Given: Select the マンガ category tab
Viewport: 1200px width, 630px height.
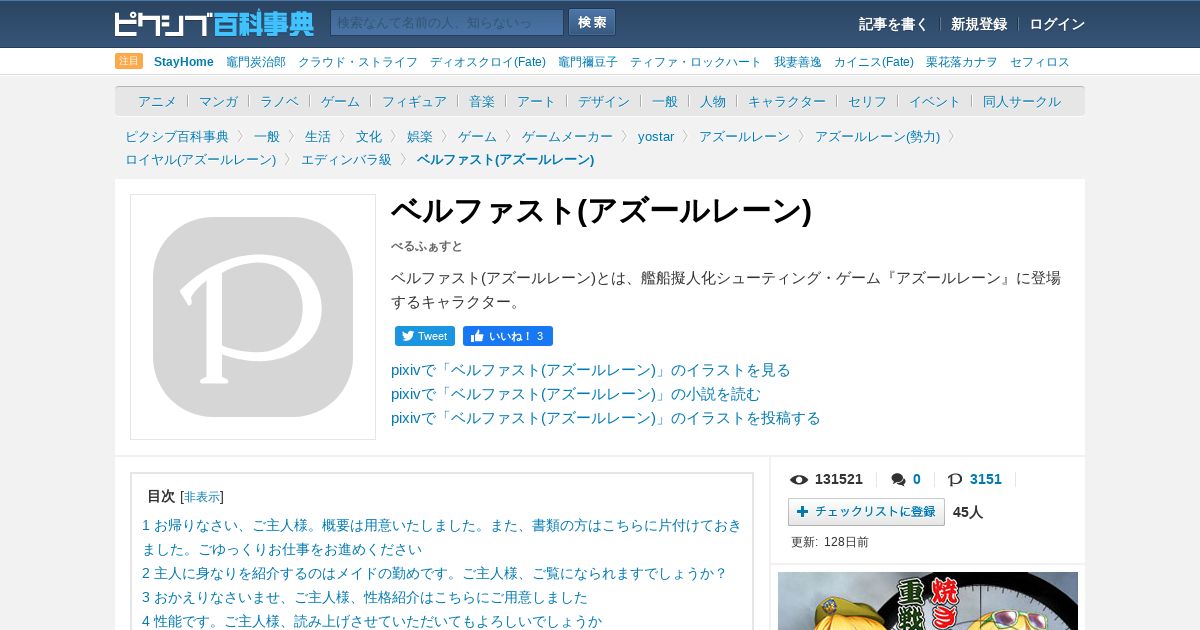Looking at the screenshot, I should click(218, 101).
